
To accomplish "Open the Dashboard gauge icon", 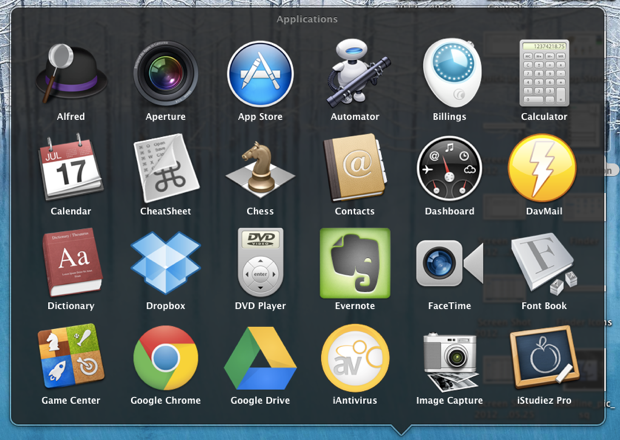I will [x=450, y=168].
